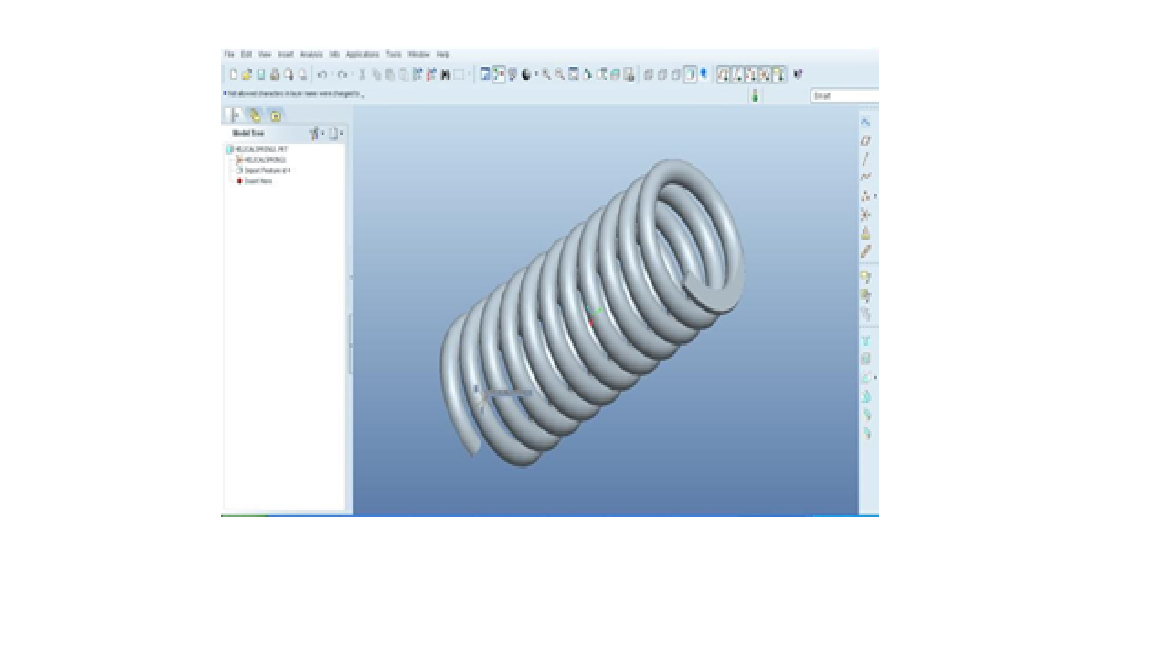Image resolution: width=1152 pixels, height=648 pixels.
Task: Click the Zoom In magnifier icon
Action: [546, 74]
